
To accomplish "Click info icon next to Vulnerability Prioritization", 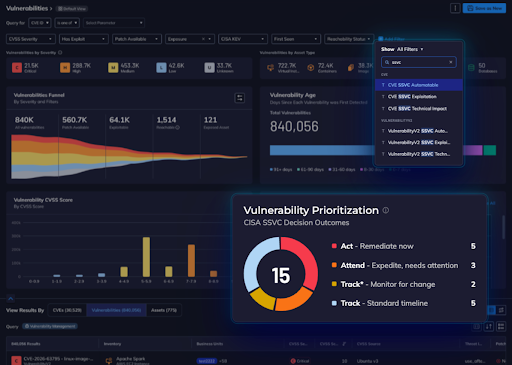I will pyautogui.click(x=386, y=210).
